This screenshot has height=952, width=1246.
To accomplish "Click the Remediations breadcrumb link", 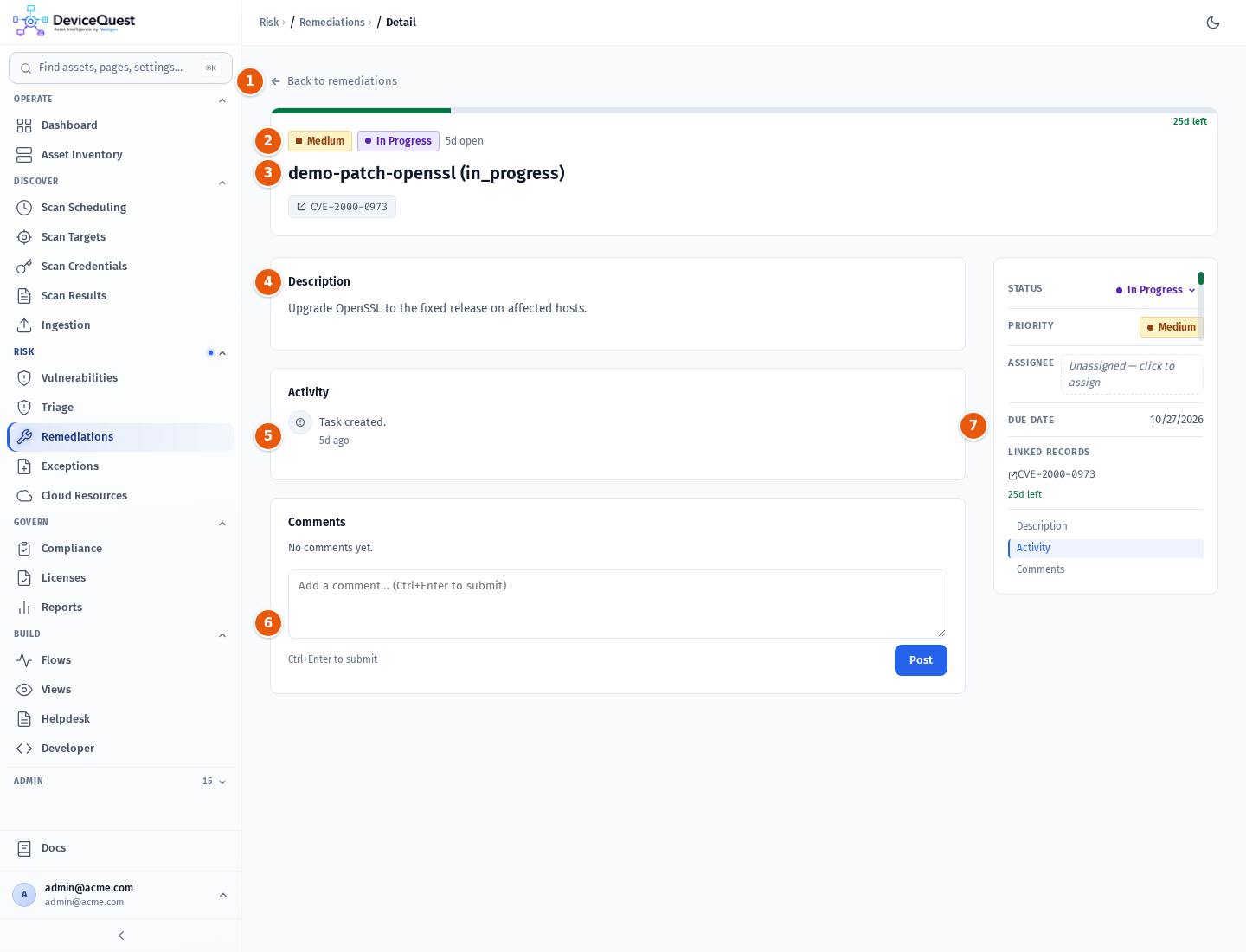I will (x=332, y=23).
